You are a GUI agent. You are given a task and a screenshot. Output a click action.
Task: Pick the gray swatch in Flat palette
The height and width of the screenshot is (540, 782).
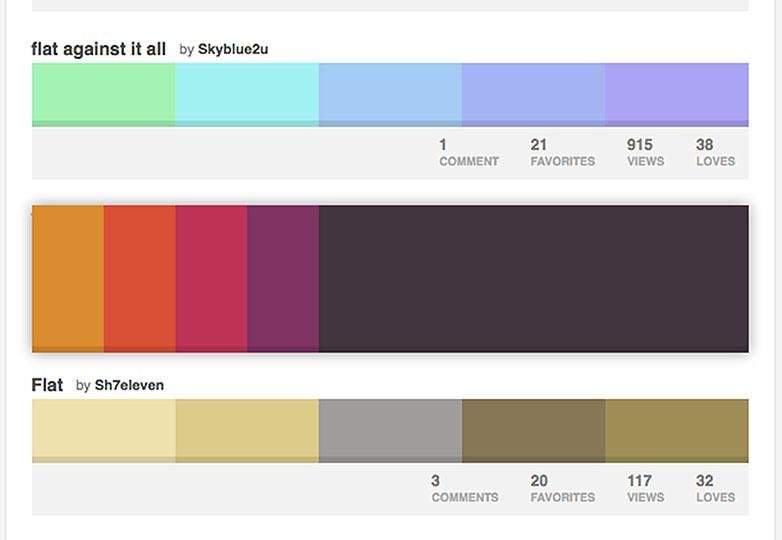pos(390,430)
